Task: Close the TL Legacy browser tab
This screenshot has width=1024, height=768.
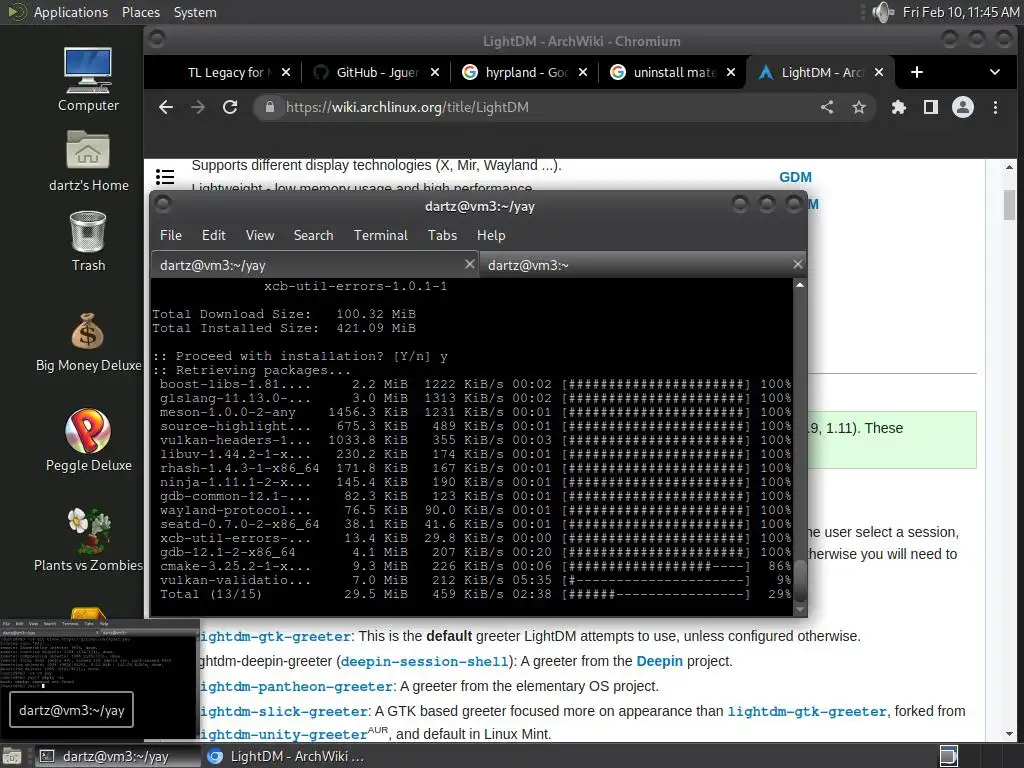Action: [285, 72]
